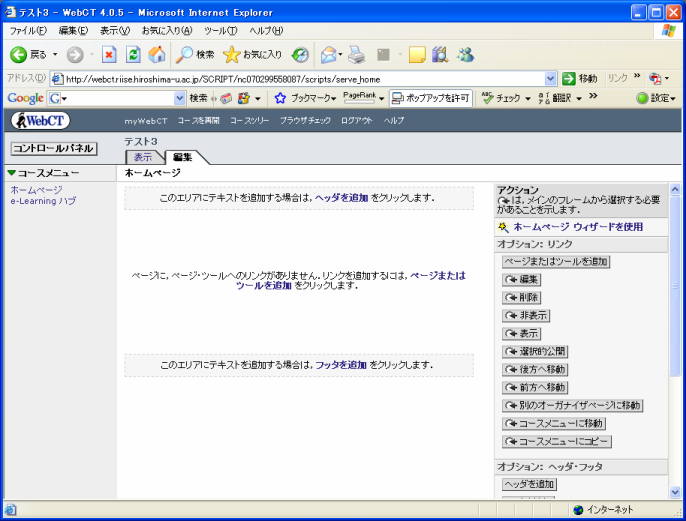Click the ヘッダを追加 link in content area

click(342, 198)
